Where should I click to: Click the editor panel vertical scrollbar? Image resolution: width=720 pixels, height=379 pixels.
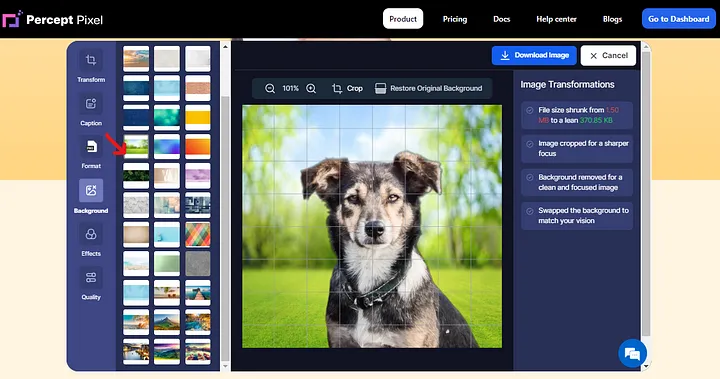tap(646, 193)
